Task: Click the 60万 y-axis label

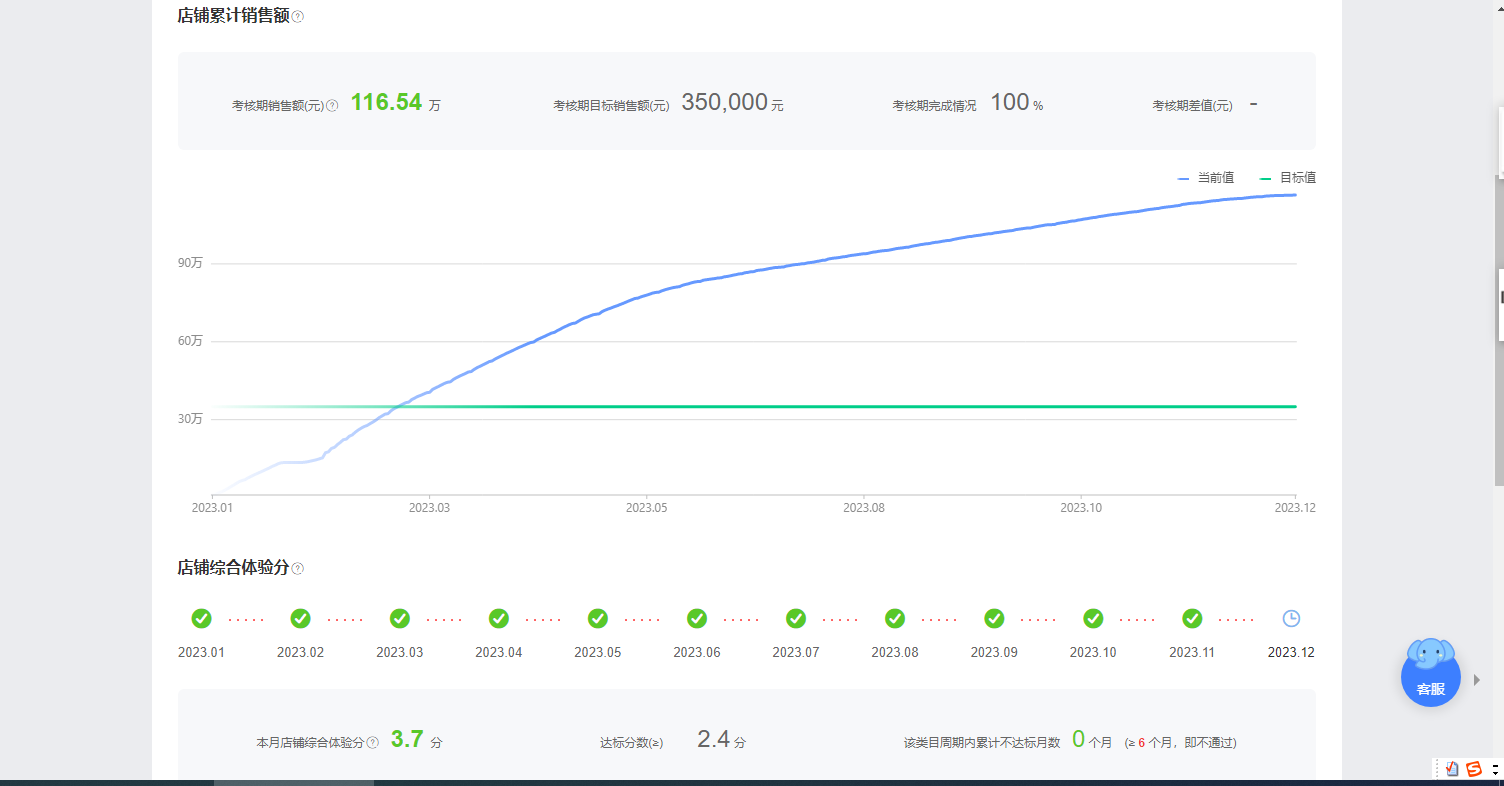Action: (190, 341)
